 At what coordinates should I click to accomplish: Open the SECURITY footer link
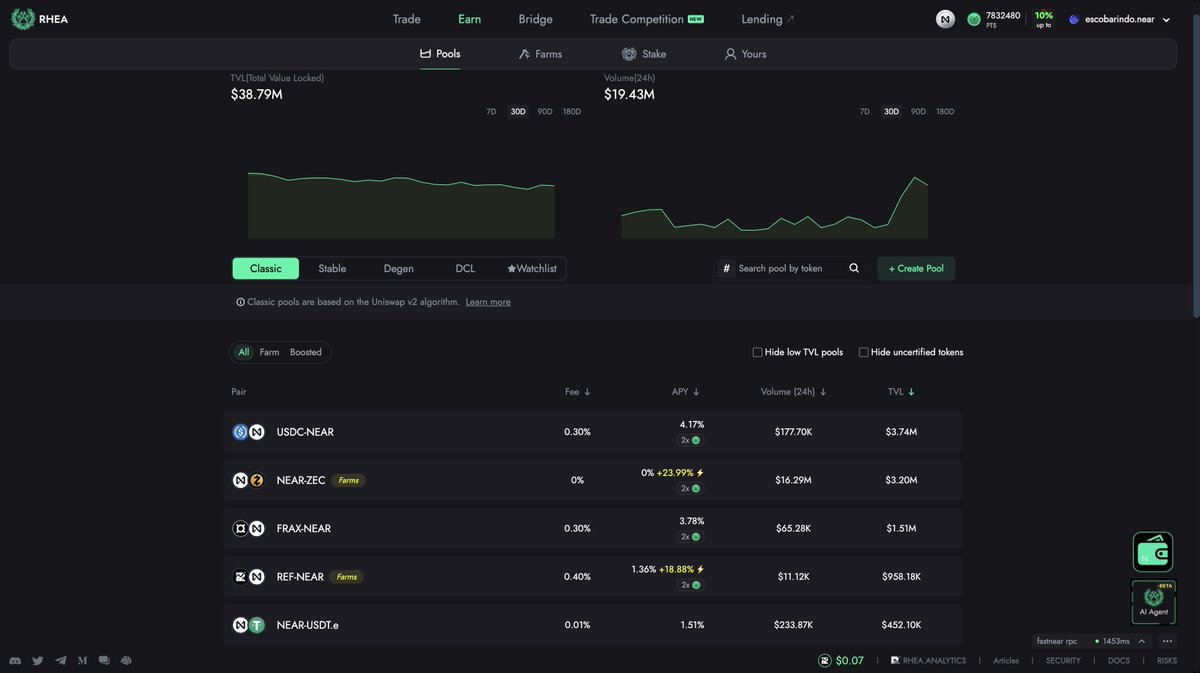click(x=1063, y=661)
